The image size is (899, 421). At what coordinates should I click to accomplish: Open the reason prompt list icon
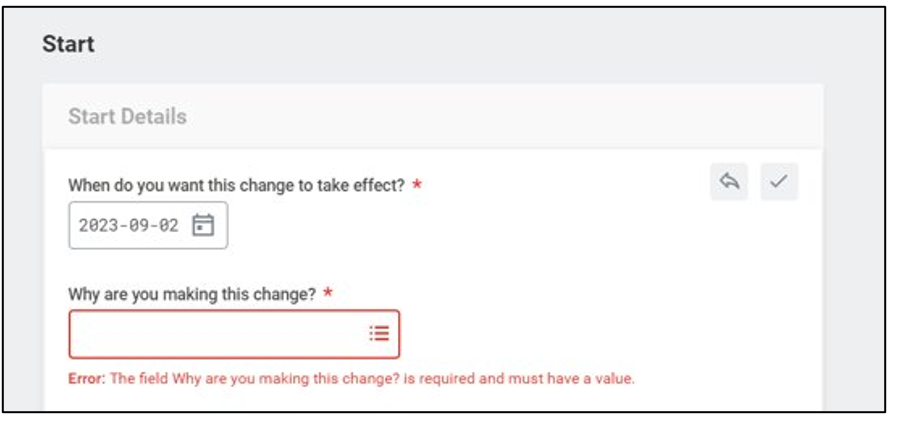pyautogui.click(x=379, y=334)
